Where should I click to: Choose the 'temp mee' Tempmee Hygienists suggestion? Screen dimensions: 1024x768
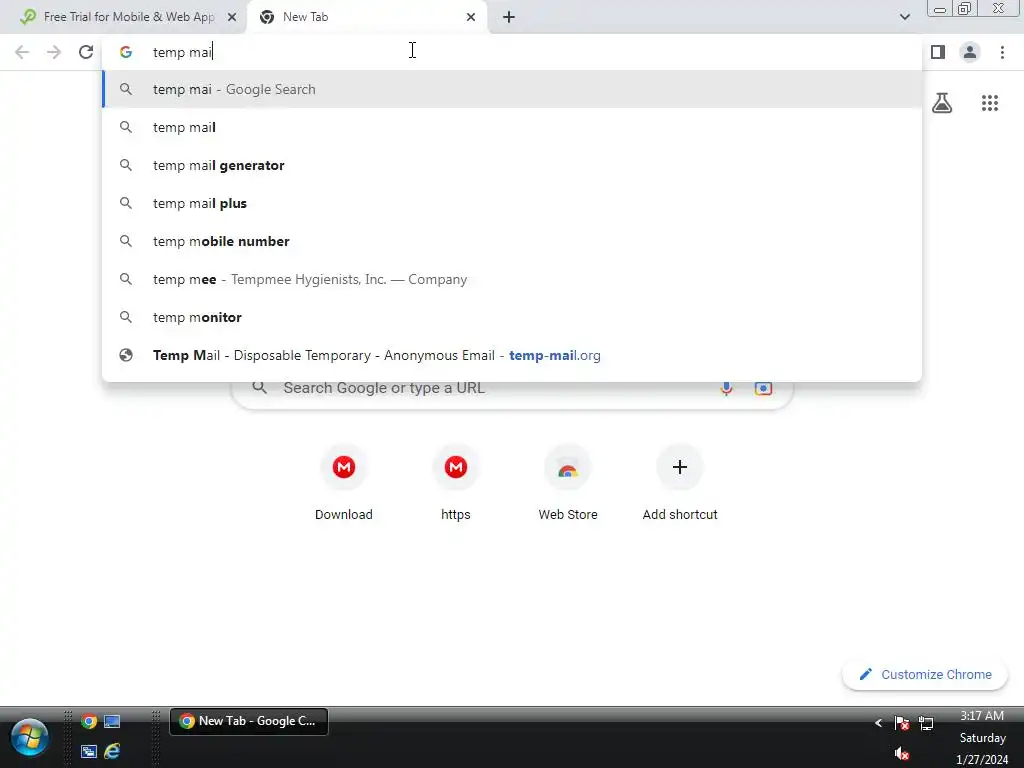pos(512,280)
